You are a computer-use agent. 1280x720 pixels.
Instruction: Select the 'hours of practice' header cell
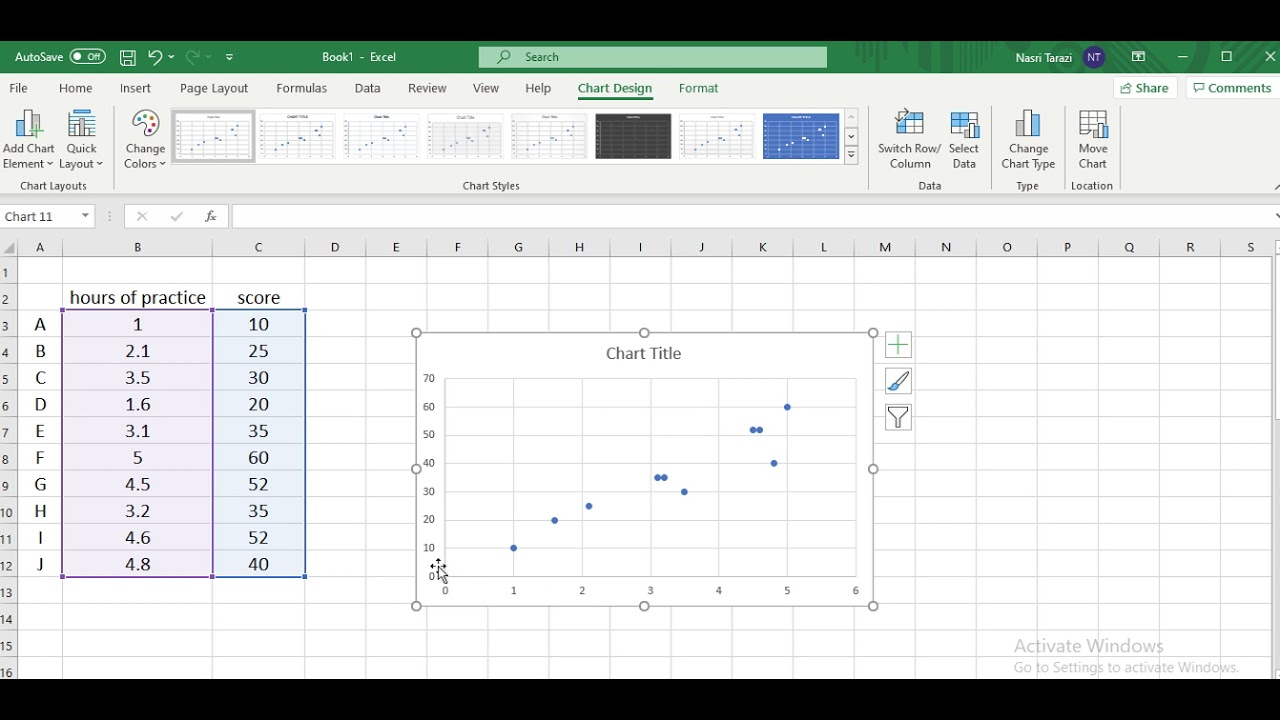[137, 298]
